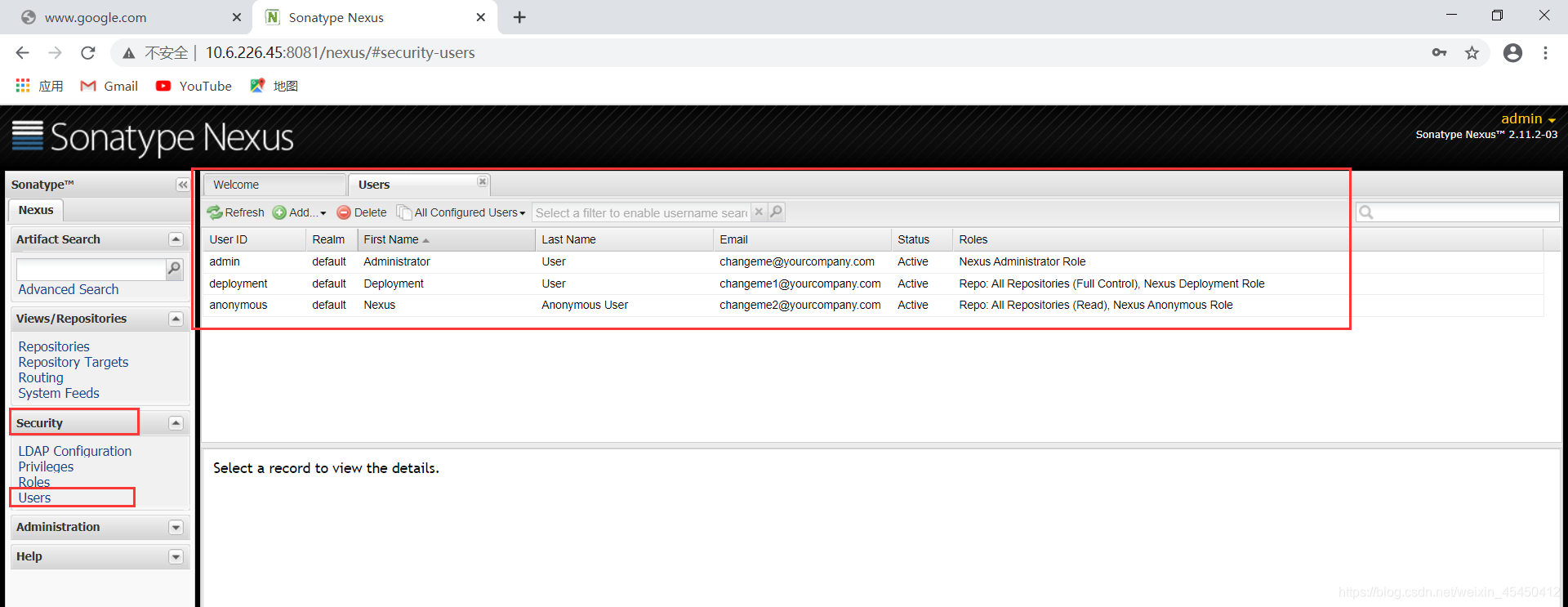
Task: Open Privileges link
Action: (x=46, y=466)
